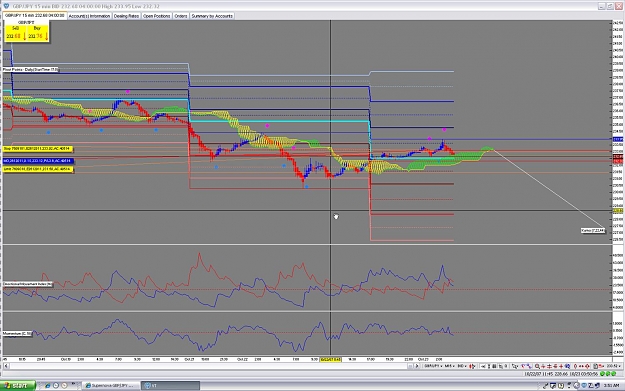Click the Windows Start button
The width and height of the screenshot is (625, 391).
(18, 386)
